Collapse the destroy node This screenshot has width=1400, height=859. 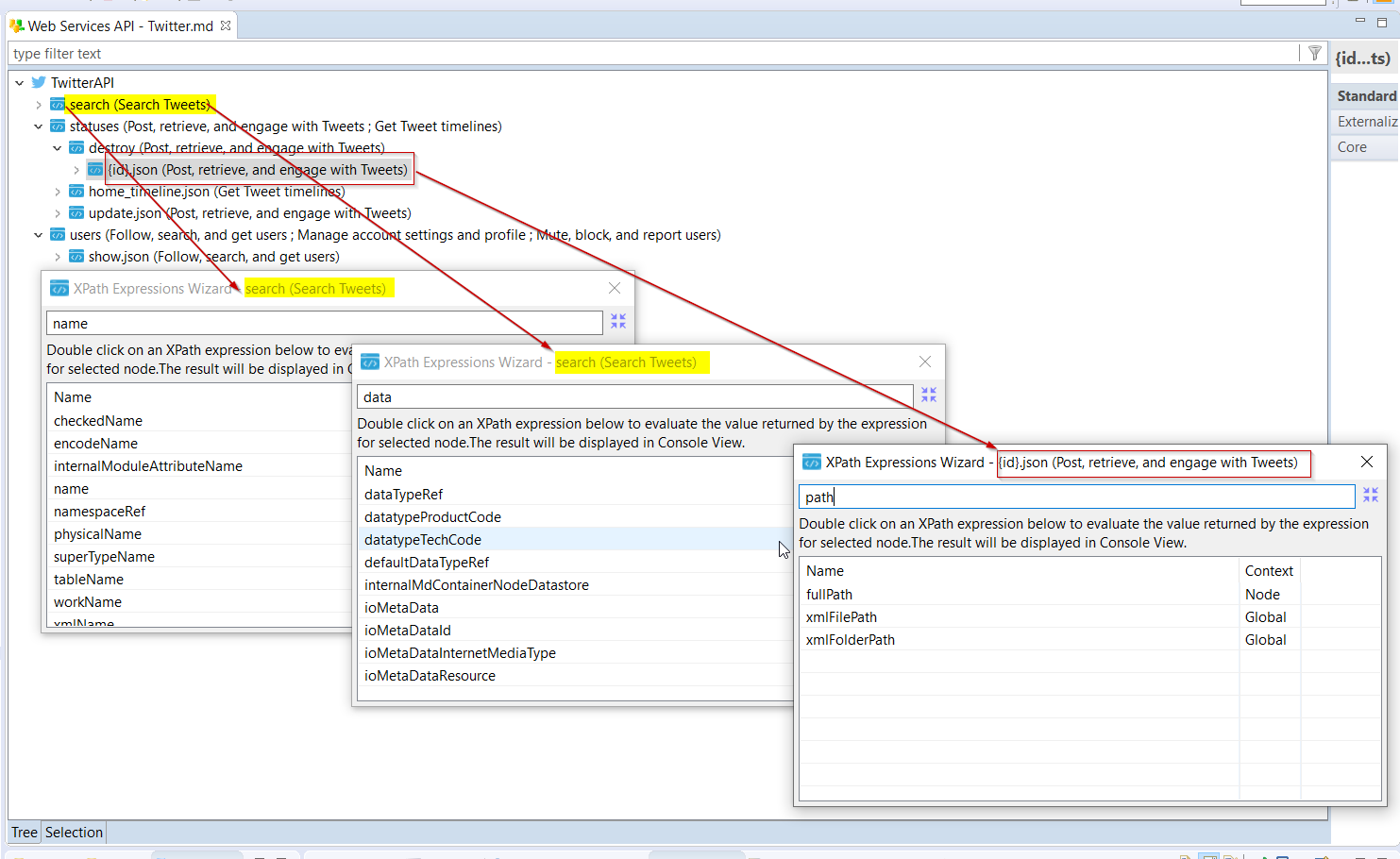click(58, 148)
